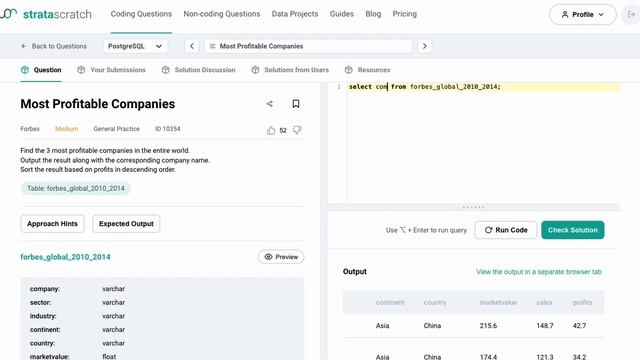The height and width of the screenshot is (360, 640).
Task: Open the Most Profitable Companies question selector
Action: pos(308,46)
